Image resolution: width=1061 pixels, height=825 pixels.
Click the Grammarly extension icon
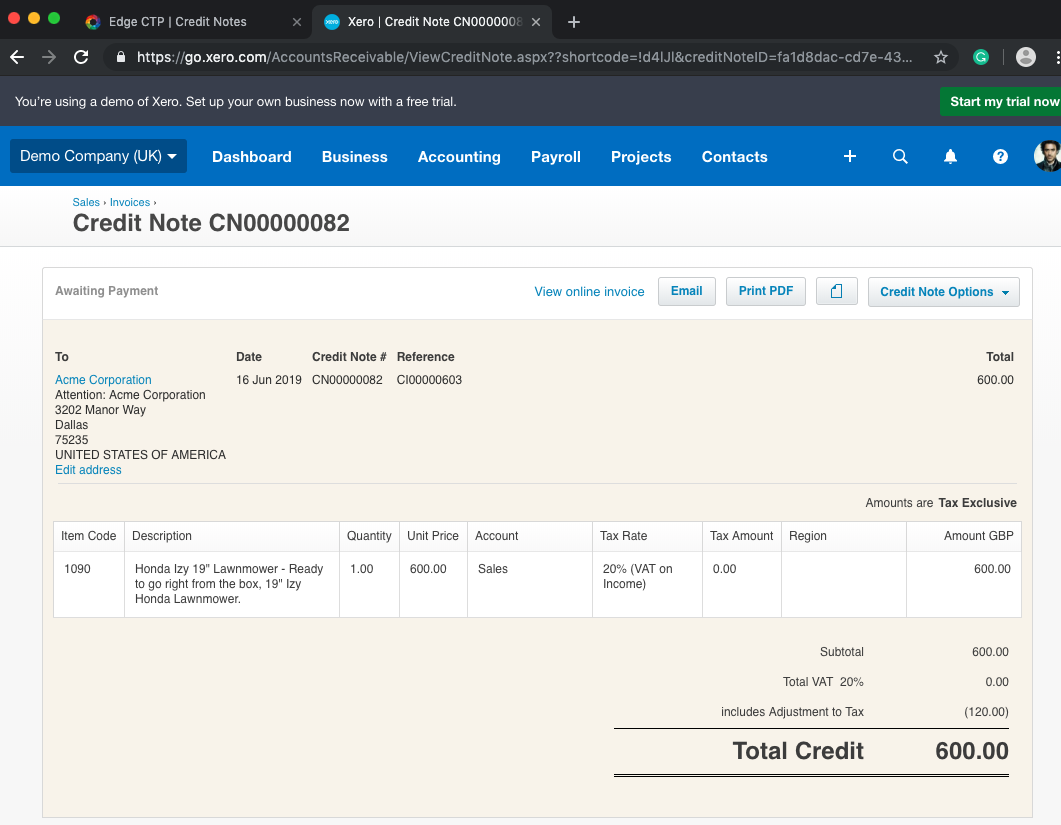[981, 57]
